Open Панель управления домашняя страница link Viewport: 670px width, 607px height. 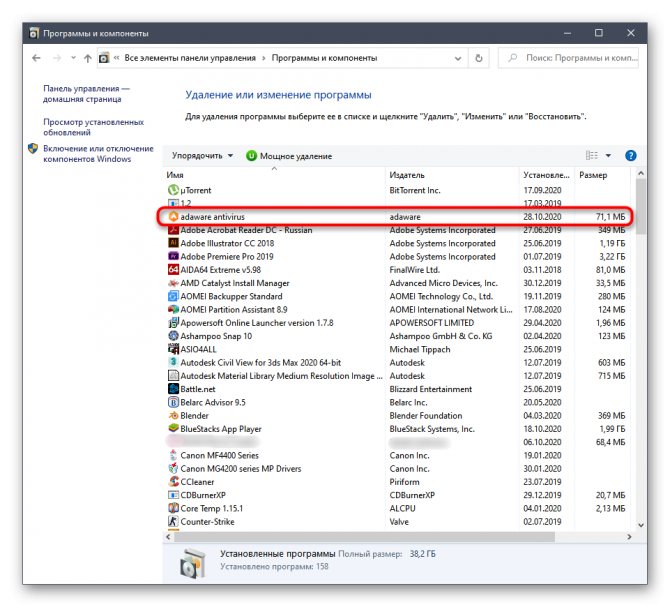pos(86,94)
